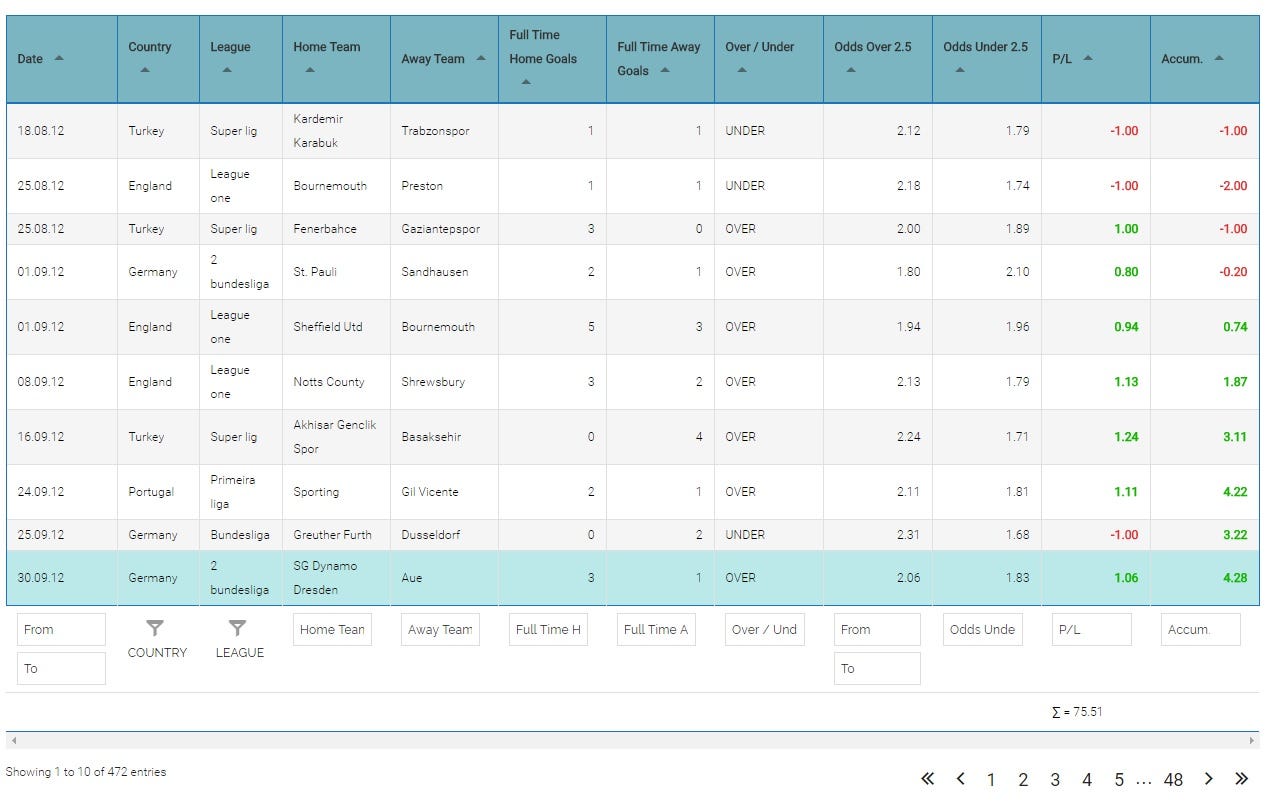Open page 2 of results
Image resolution: width=1268 pixels, height=811 pixels.
click(x=1023, y=780)
